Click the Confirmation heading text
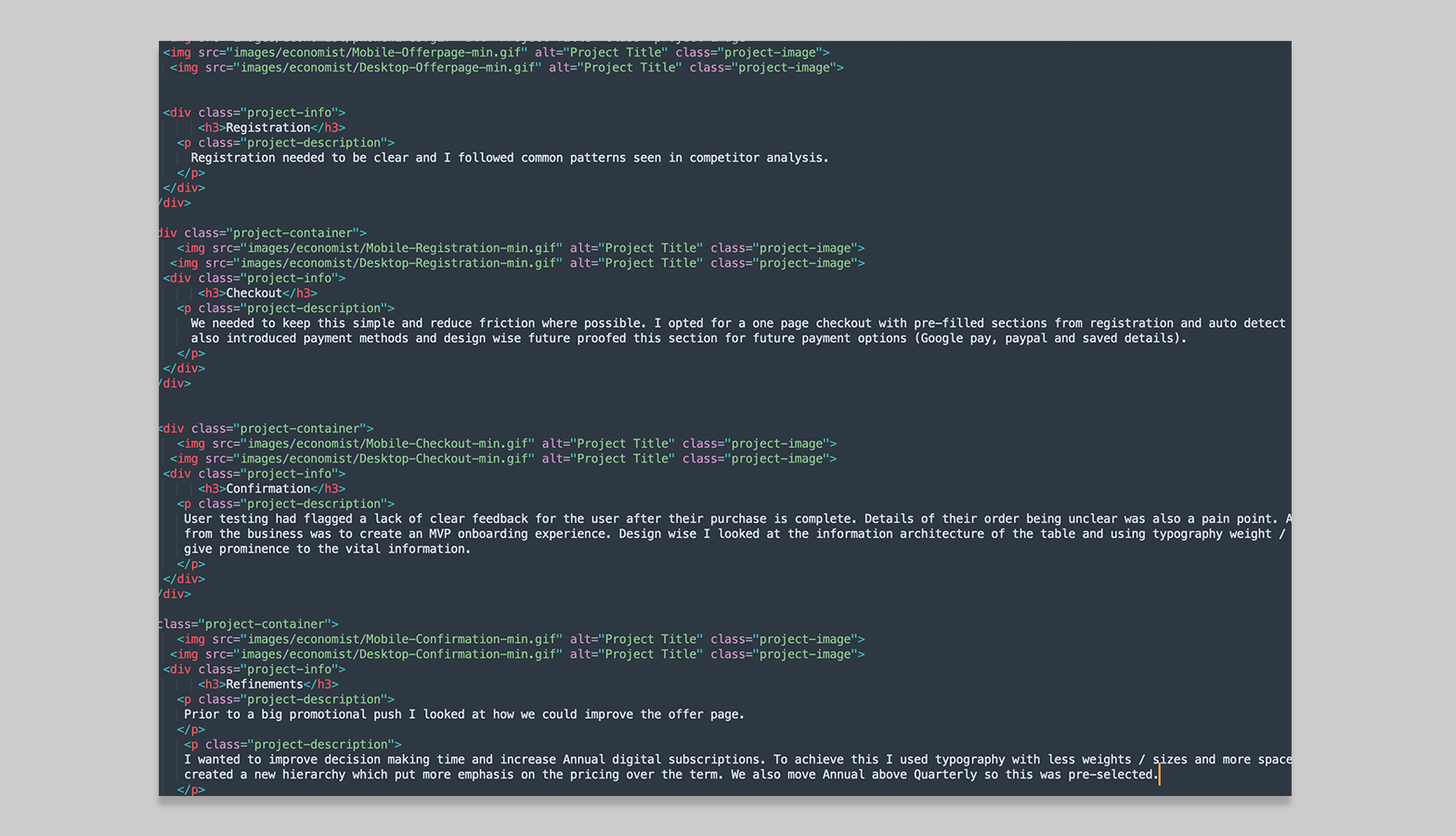 [267, 489]
